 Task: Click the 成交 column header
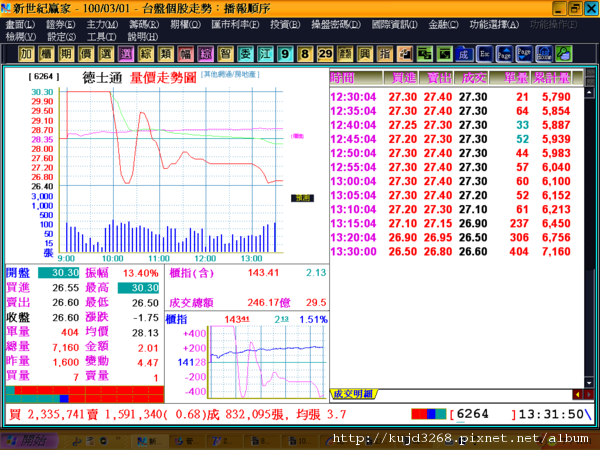471,78
